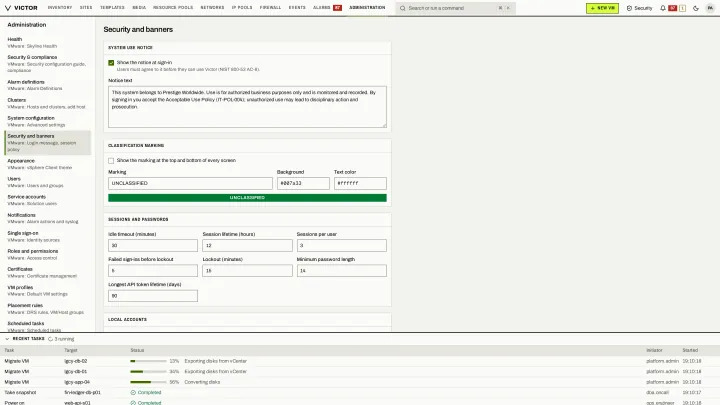Click the Longest API token lifetime field
Screen dimensions: 720x405
coord(153,296)
